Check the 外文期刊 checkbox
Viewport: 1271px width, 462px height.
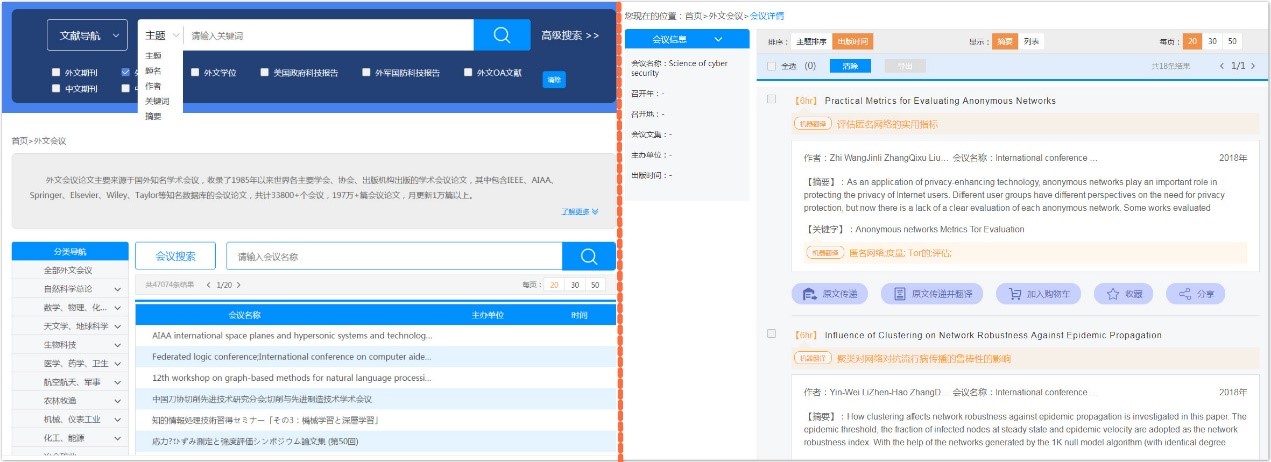click(x=56, y=73)
